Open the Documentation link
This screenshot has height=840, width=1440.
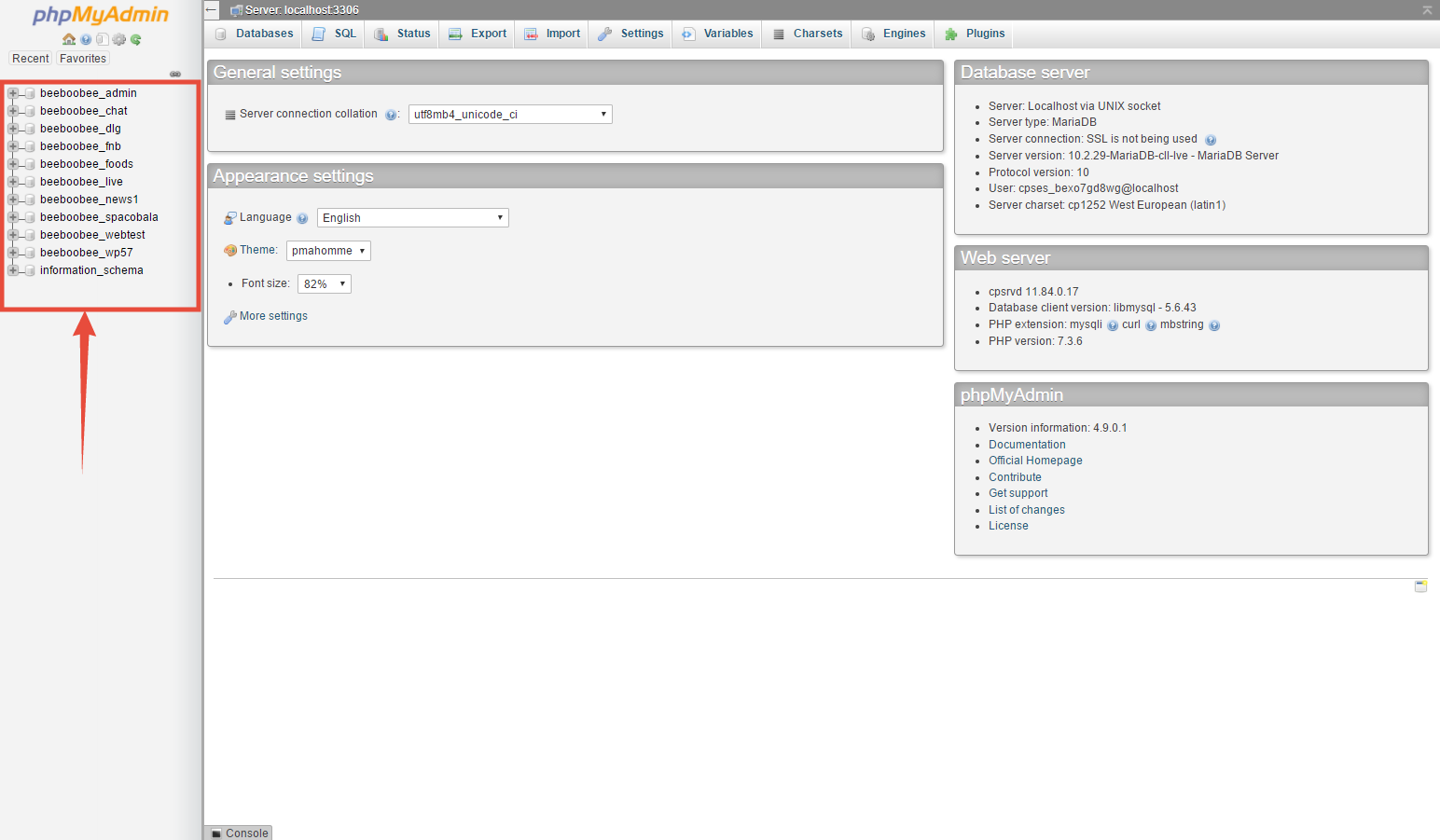point(1027,445)
